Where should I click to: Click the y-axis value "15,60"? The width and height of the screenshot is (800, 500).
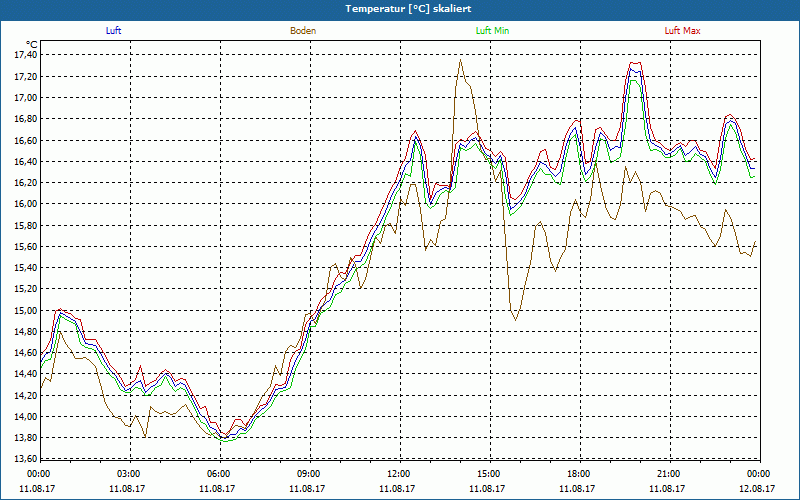27,246
